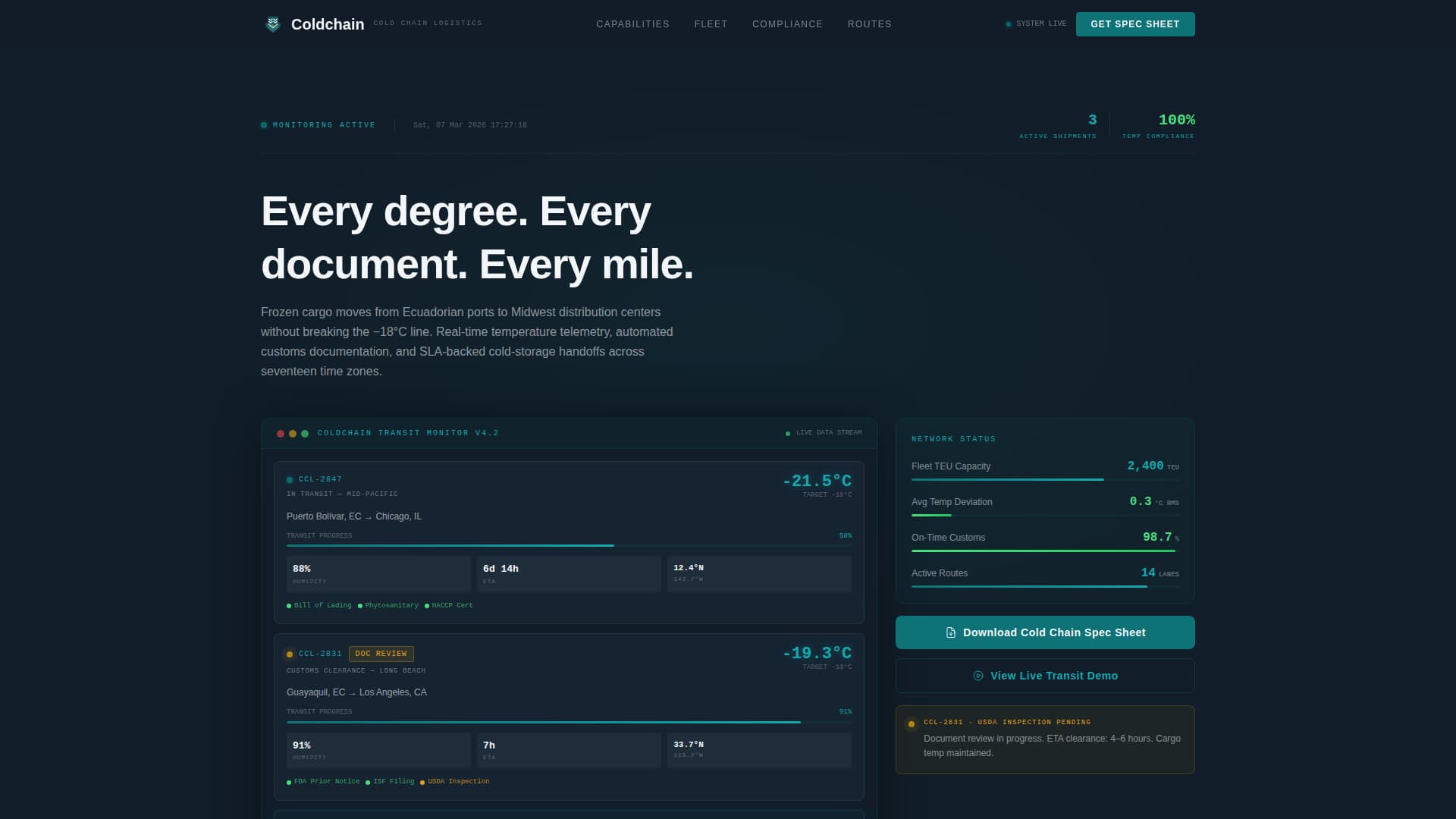Click the DOC REVIEW badge
This screenshot has width=1456, height=819.
pyautogui.click(x=381, y=654)
